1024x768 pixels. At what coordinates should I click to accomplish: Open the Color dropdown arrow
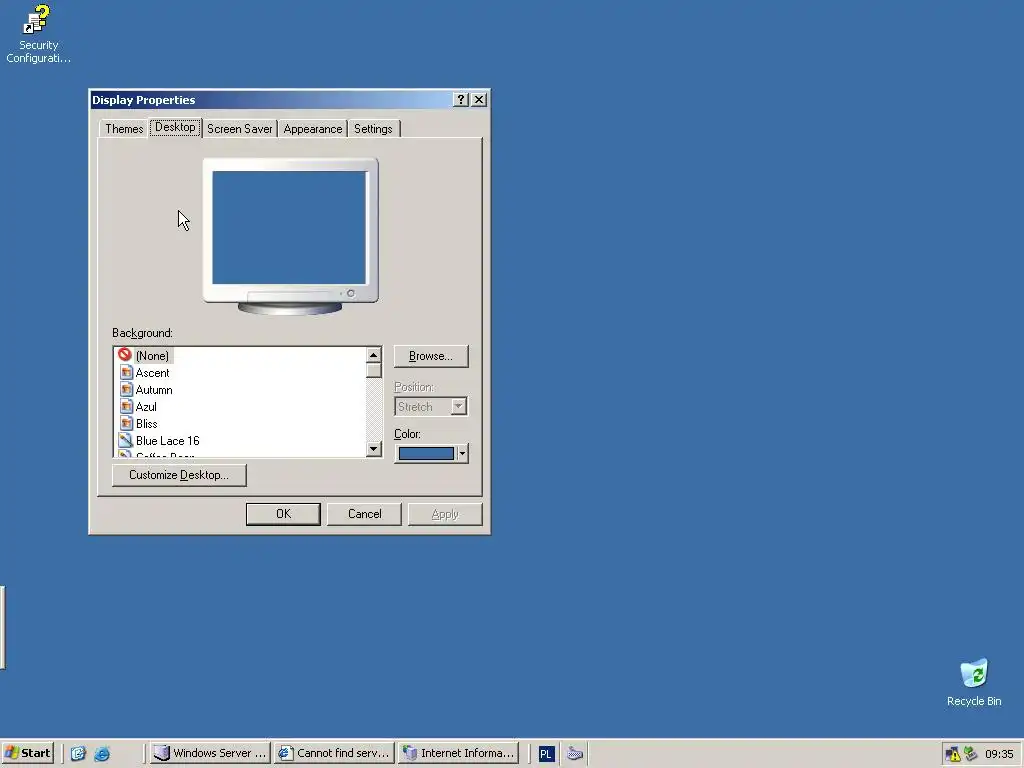click(x=462, y=453)
